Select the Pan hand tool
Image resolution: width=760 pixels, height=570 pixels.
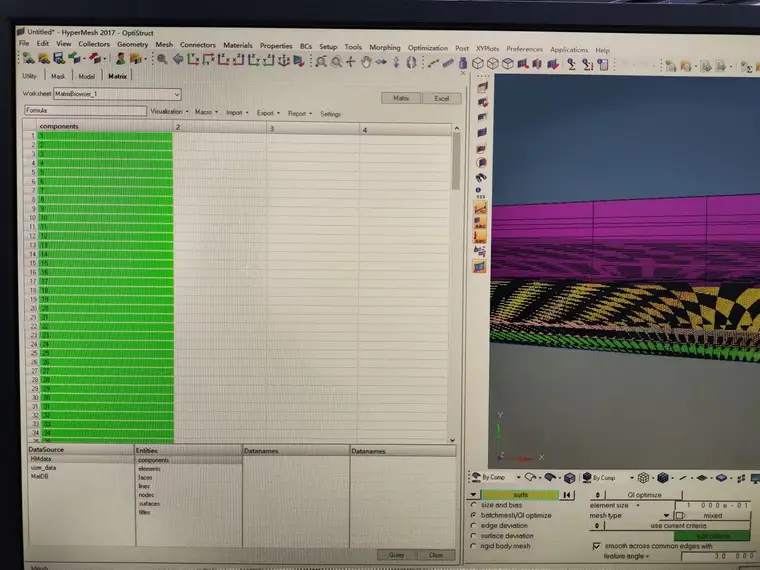point(366,62)
